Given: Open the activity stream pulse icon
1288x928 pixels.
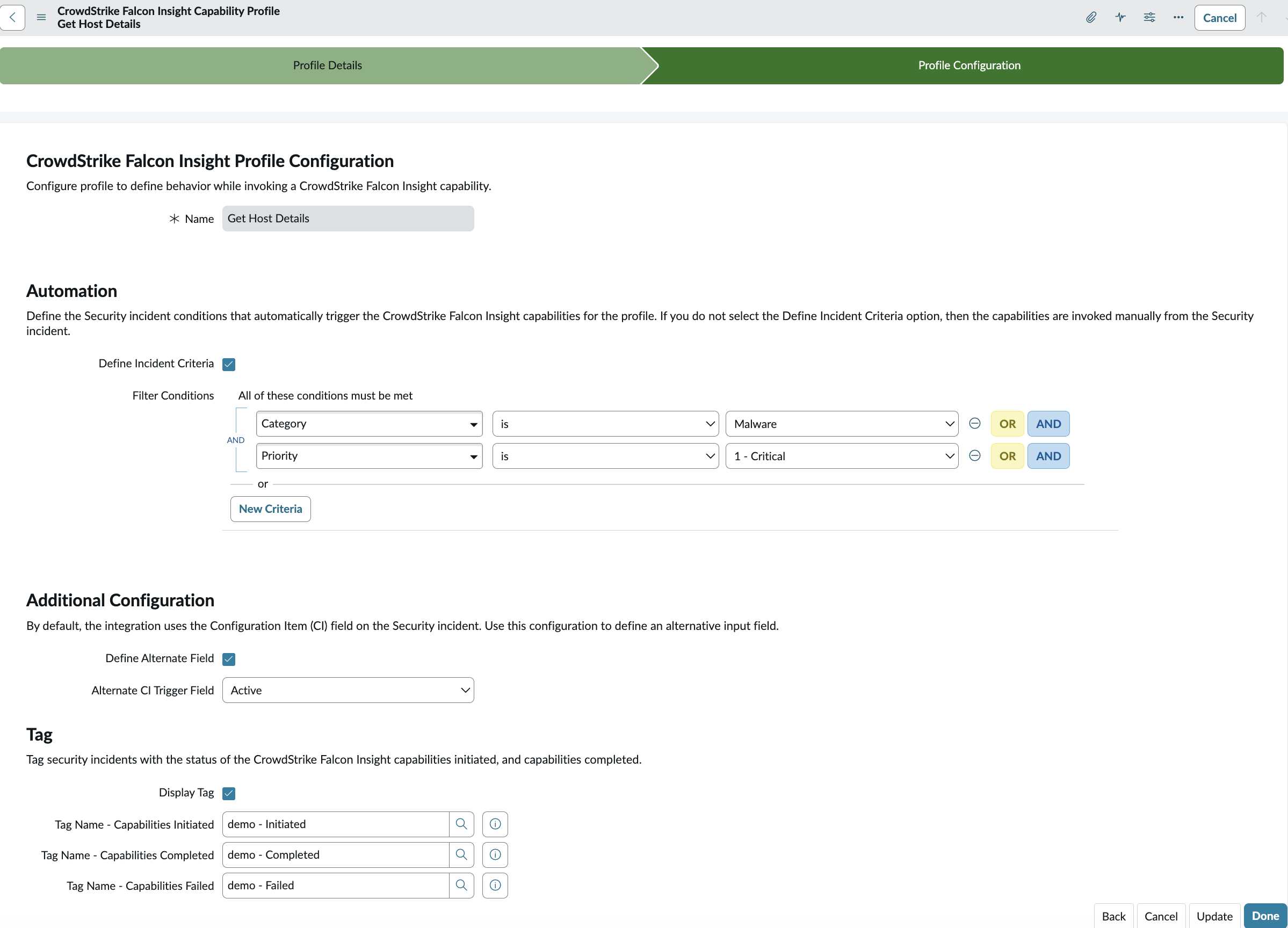Looking at the screenshot, I should point(1120,18).
